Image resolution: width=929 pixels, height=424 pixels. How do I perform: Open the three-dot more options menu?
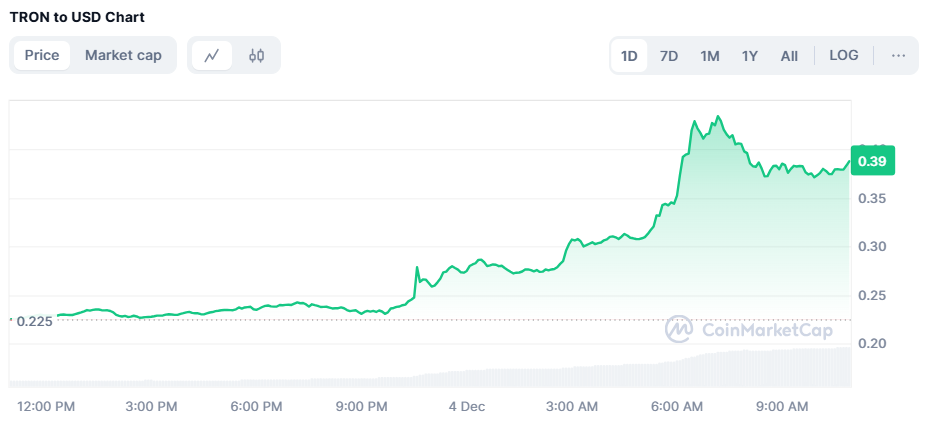(x=898, y=56)
